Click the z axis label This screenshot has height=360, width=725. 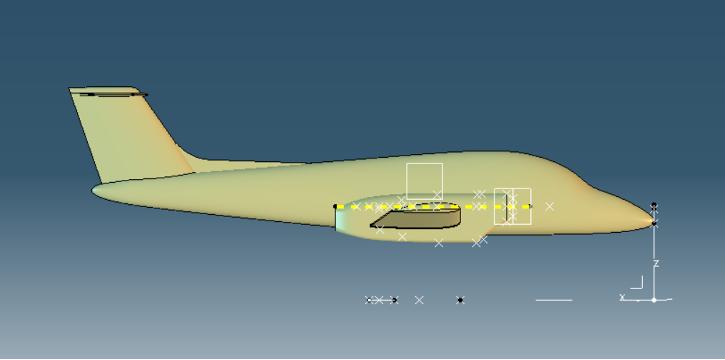pyautogui.click(x=656, y=263)
